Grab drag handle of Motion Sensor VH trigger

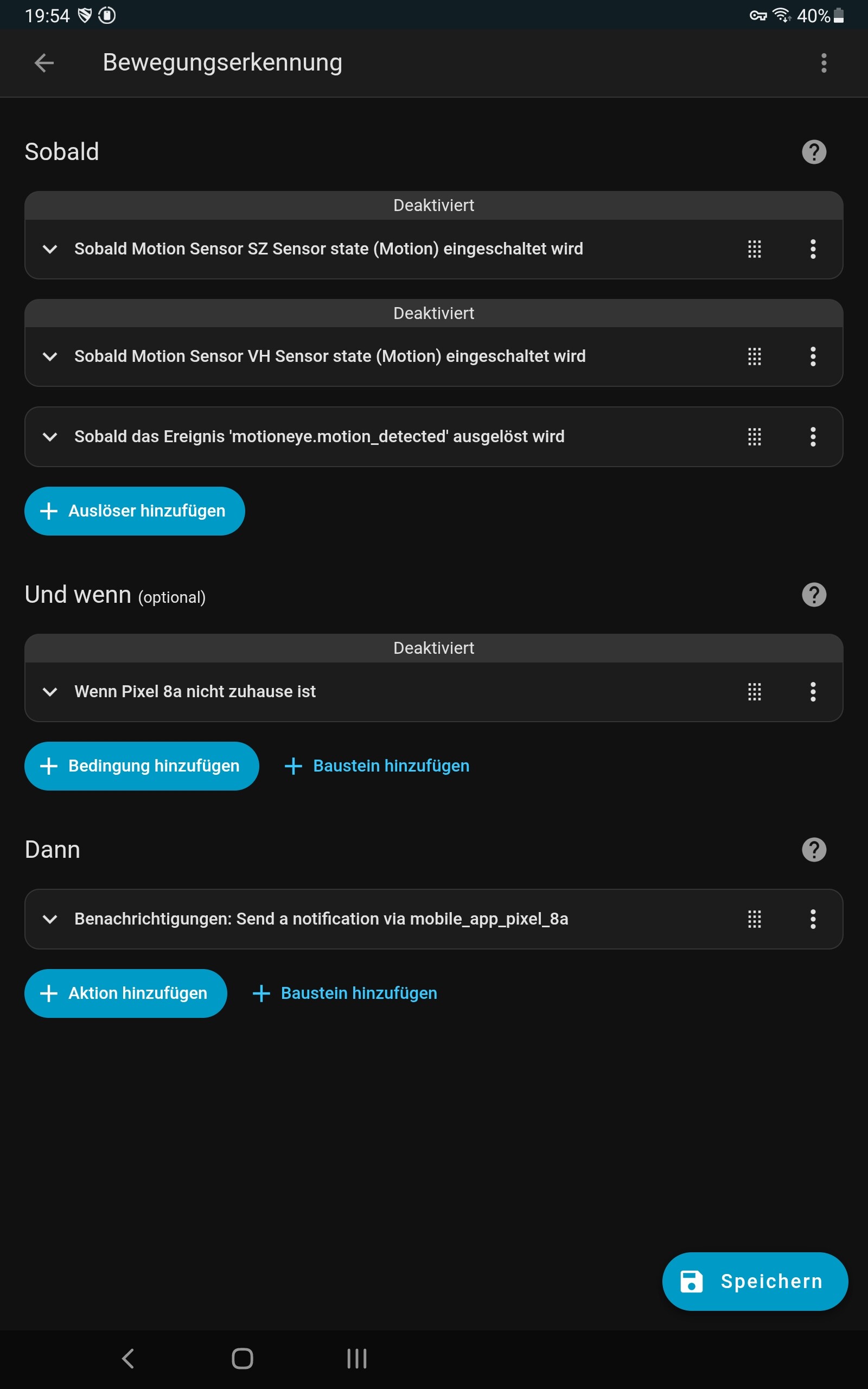click(x=754, y=356)
